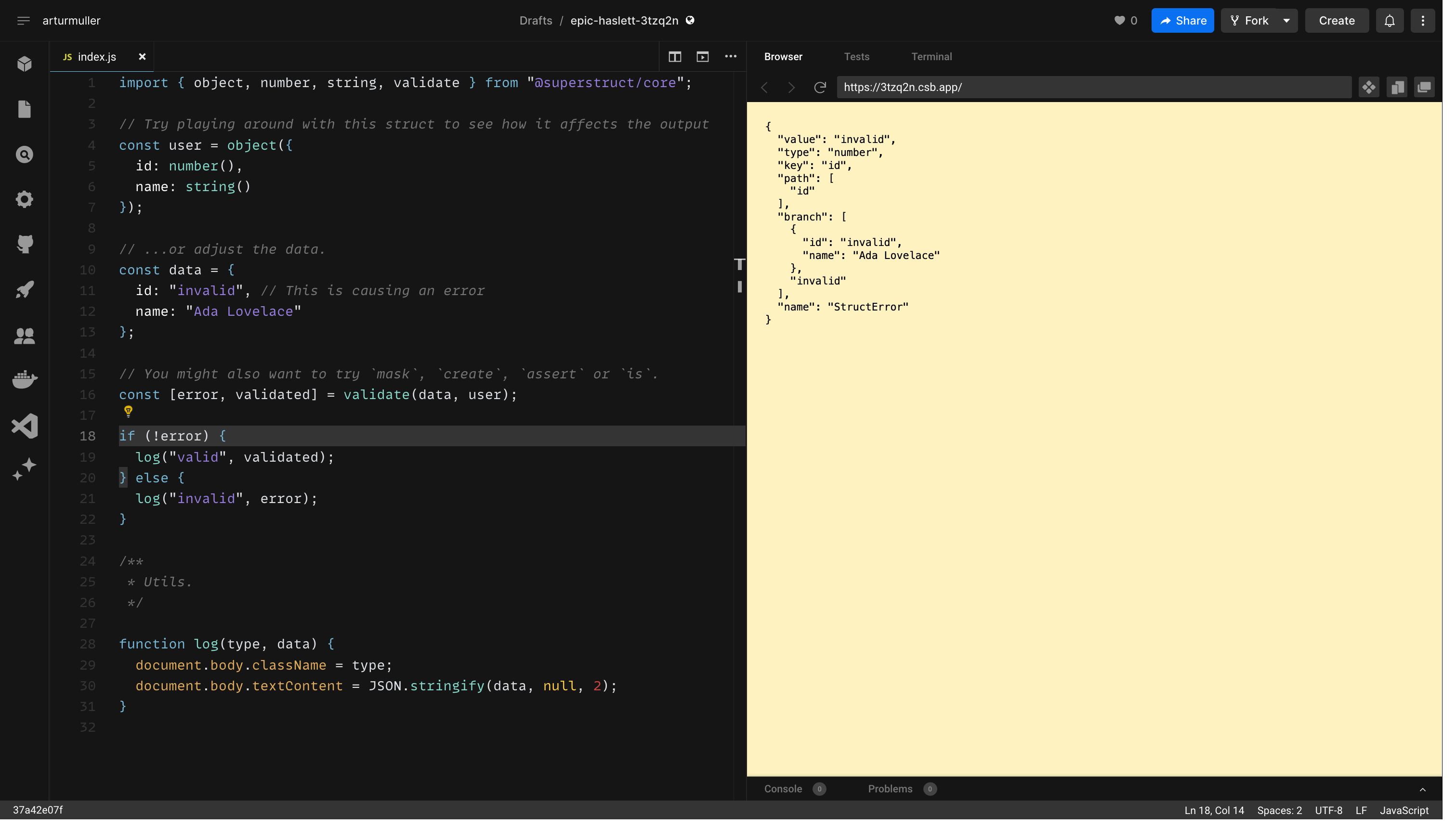Switch to the Terminal tab
This screenshot has height=828, width=1456.
[931, 57]
